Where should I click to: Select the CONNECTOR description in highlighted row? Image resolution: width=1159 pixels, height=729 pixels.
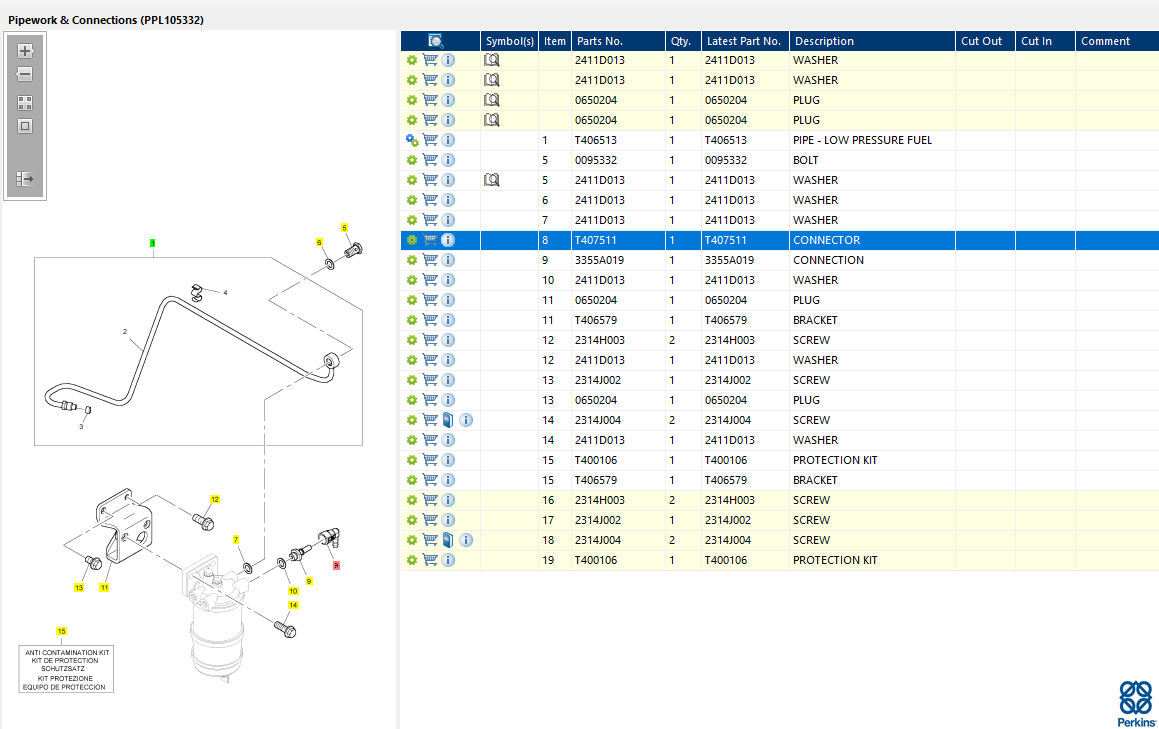(x=826, y=240)
